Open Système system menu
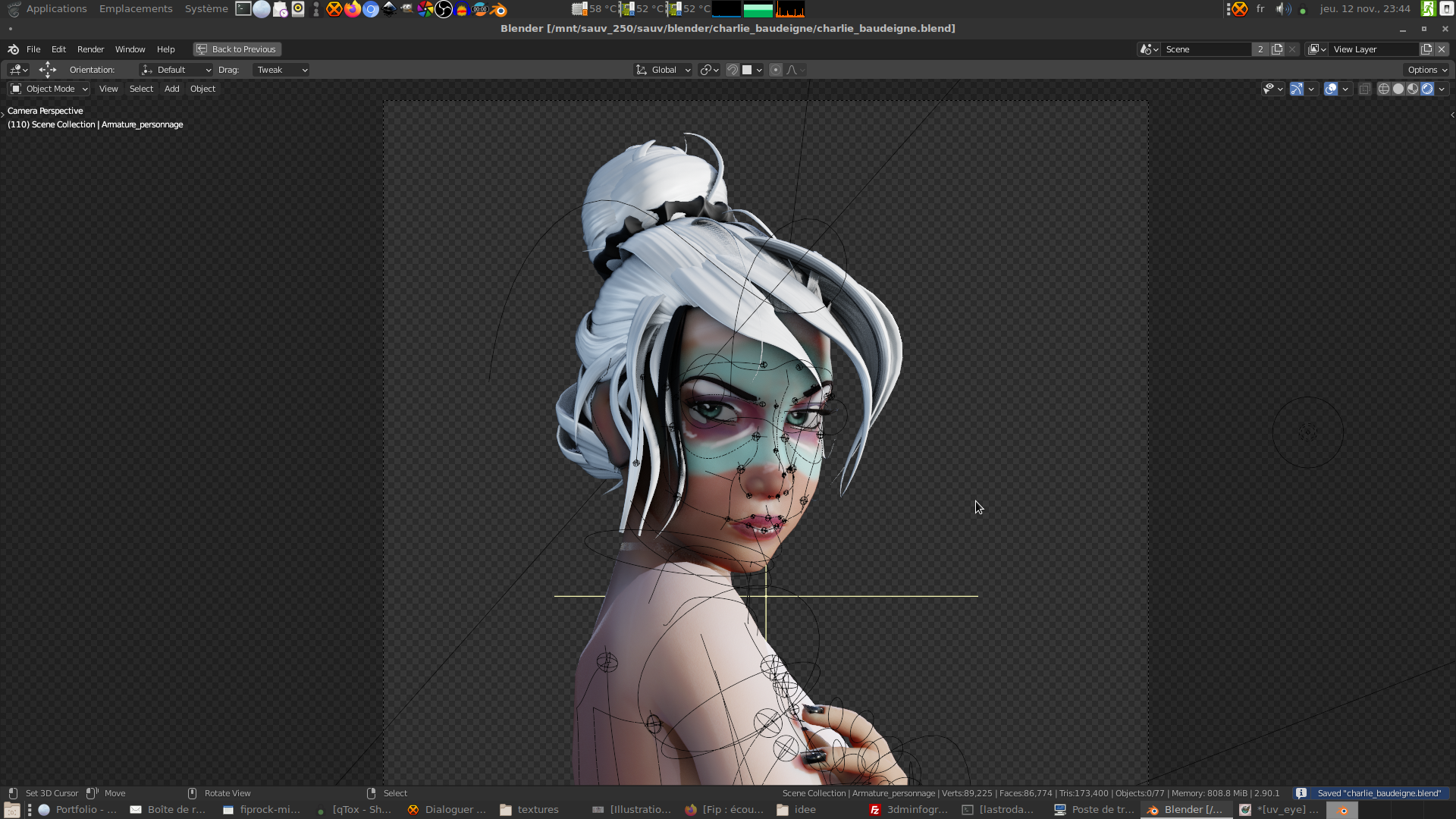1456x819 pixels. [x=206, y=9]
